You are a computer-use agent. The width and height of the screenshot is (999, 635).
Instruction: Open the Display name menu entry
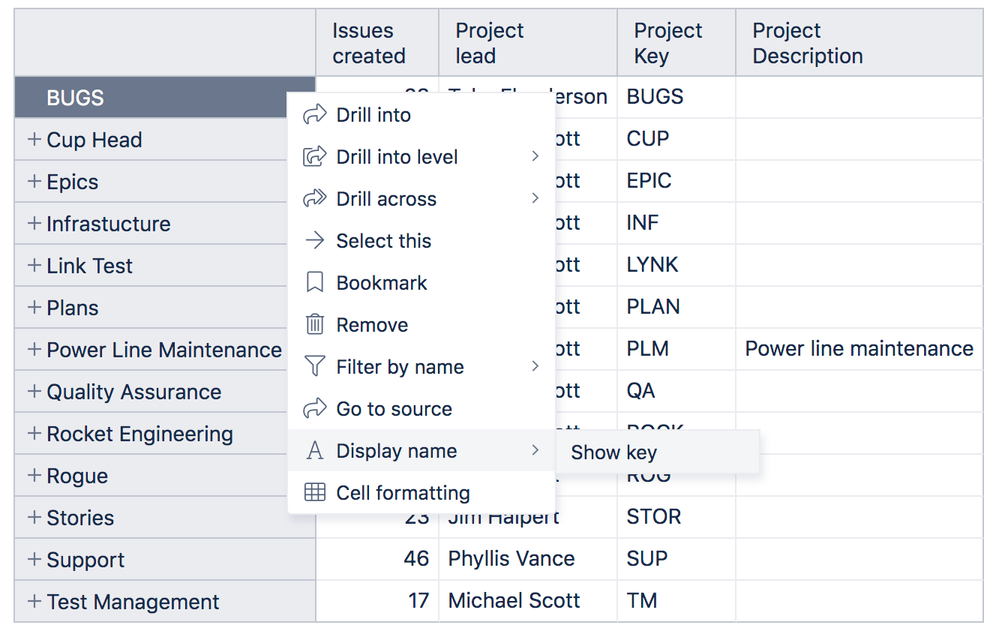point(396,451)
